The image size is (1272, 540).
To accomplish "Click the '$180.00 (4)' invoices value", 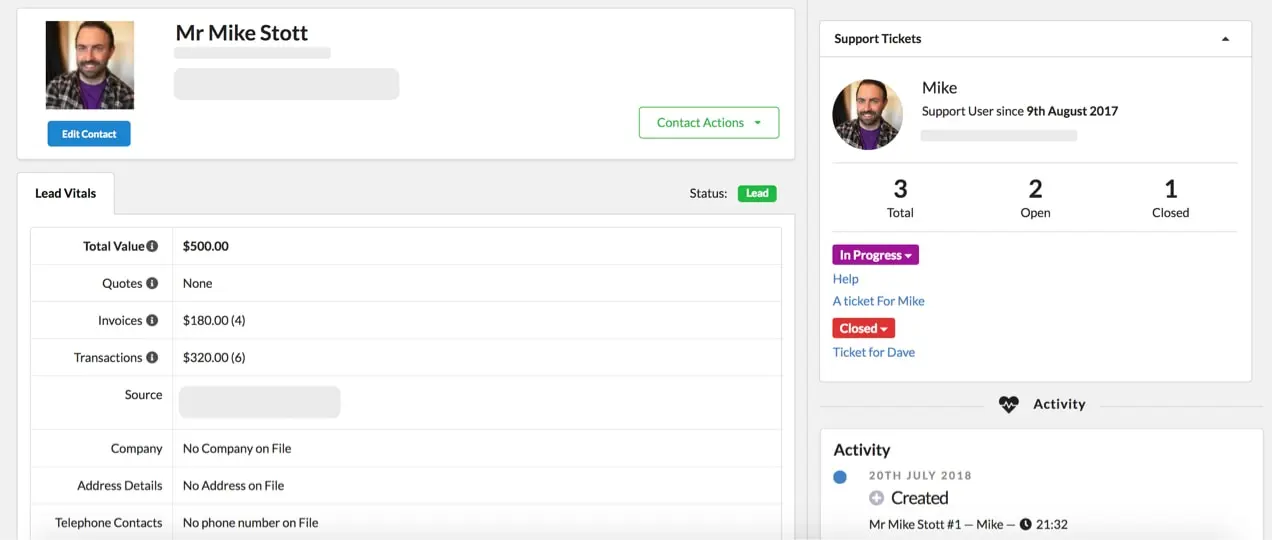I will point(214,320).
